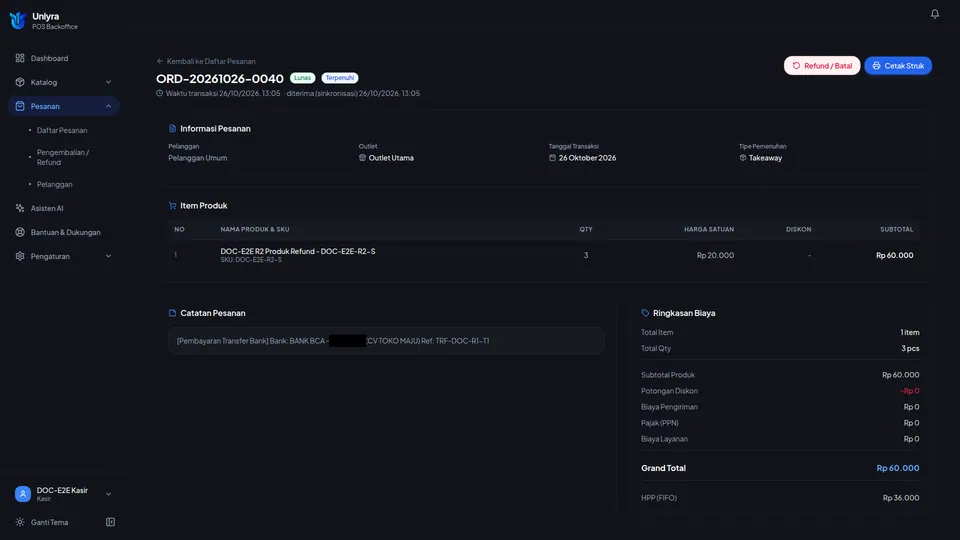Click unit price Rp 20.000
This screenshot has width=960, height=540.
coord(715,255)
